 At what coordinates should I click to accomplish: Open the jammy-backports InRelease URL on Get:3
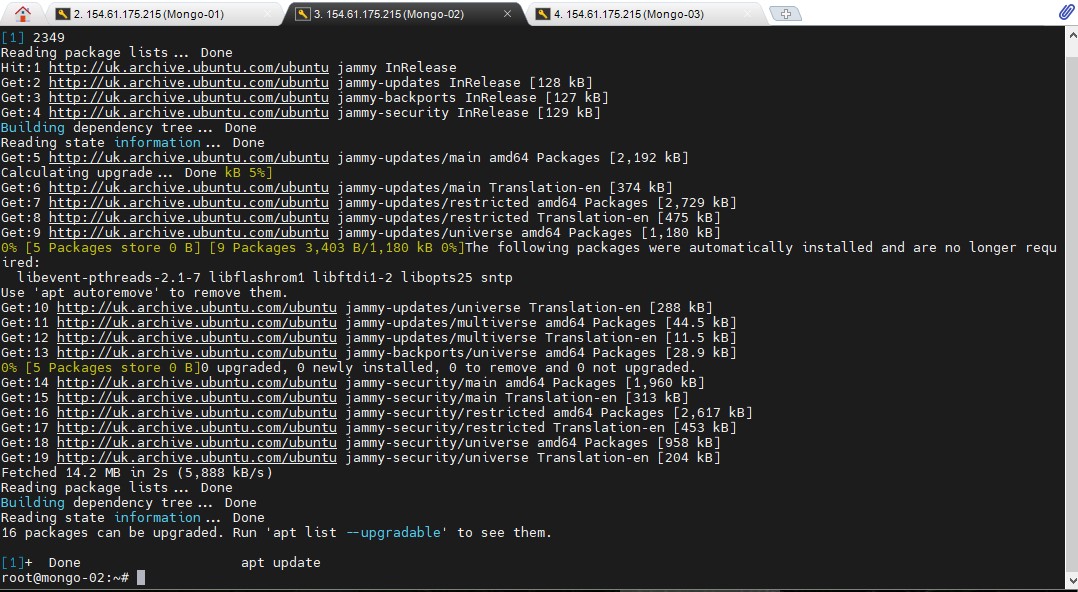pos(188,97)
